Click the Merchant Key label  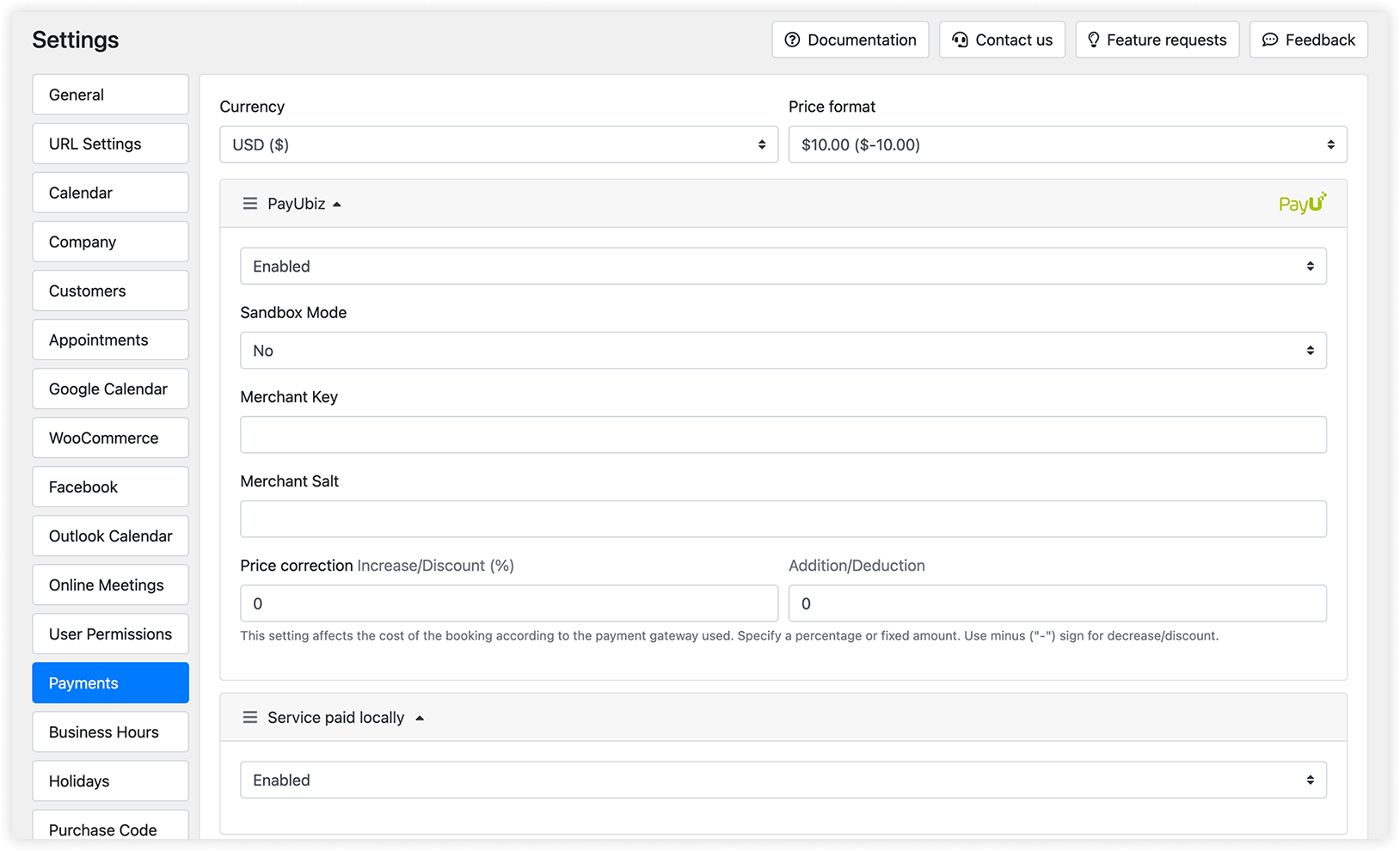[x=289, y=397]
